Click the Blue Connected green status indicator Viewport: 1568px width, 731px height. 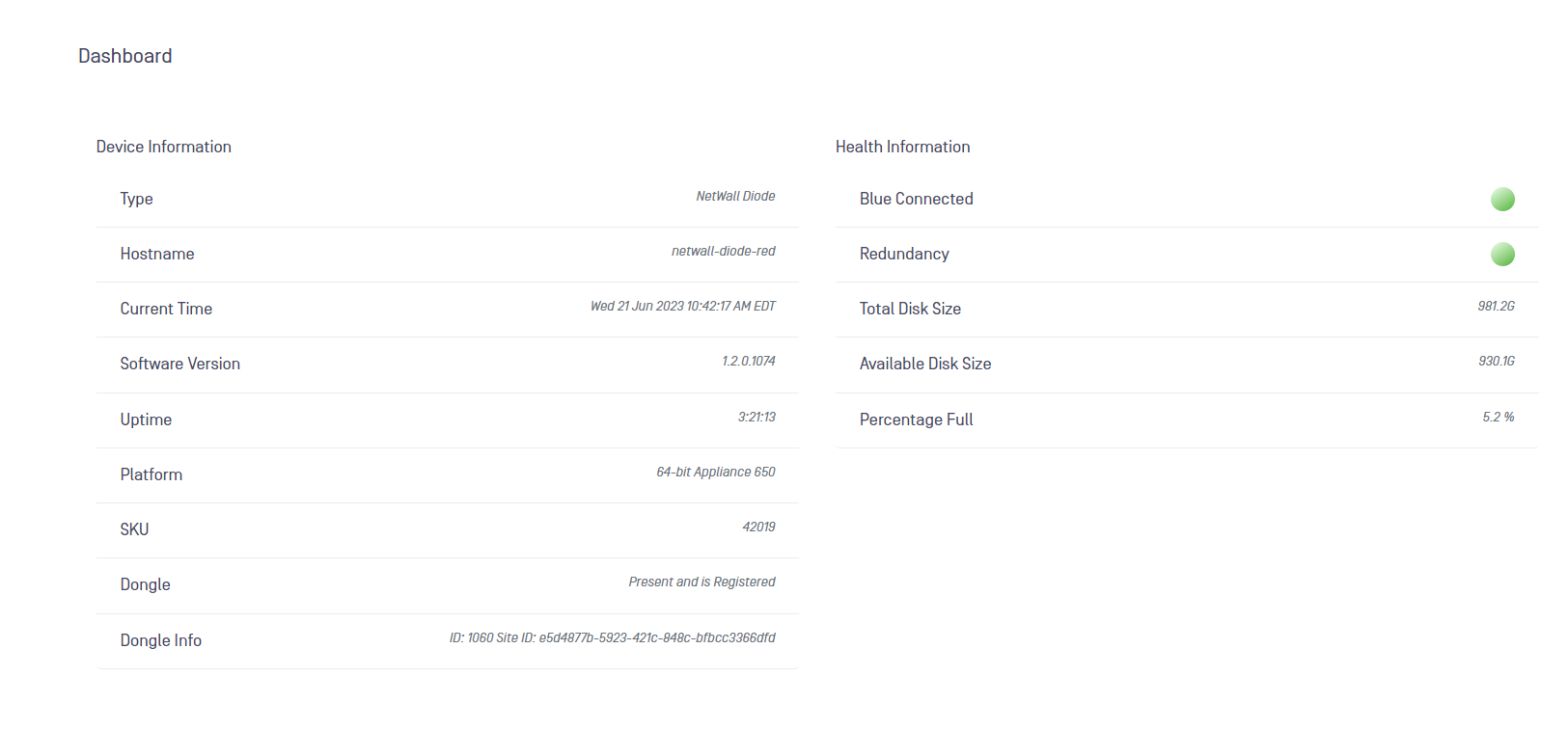click(1502, 200)
